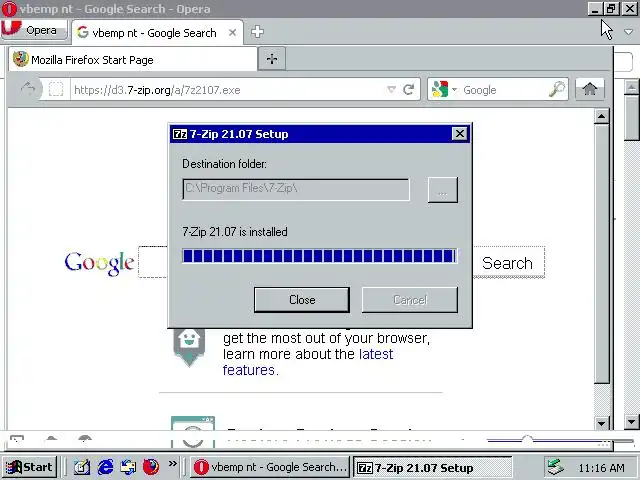Screen dimensions: 640x480
Task: Open a new Opera tab with plus icon
Action: [257, 32]
